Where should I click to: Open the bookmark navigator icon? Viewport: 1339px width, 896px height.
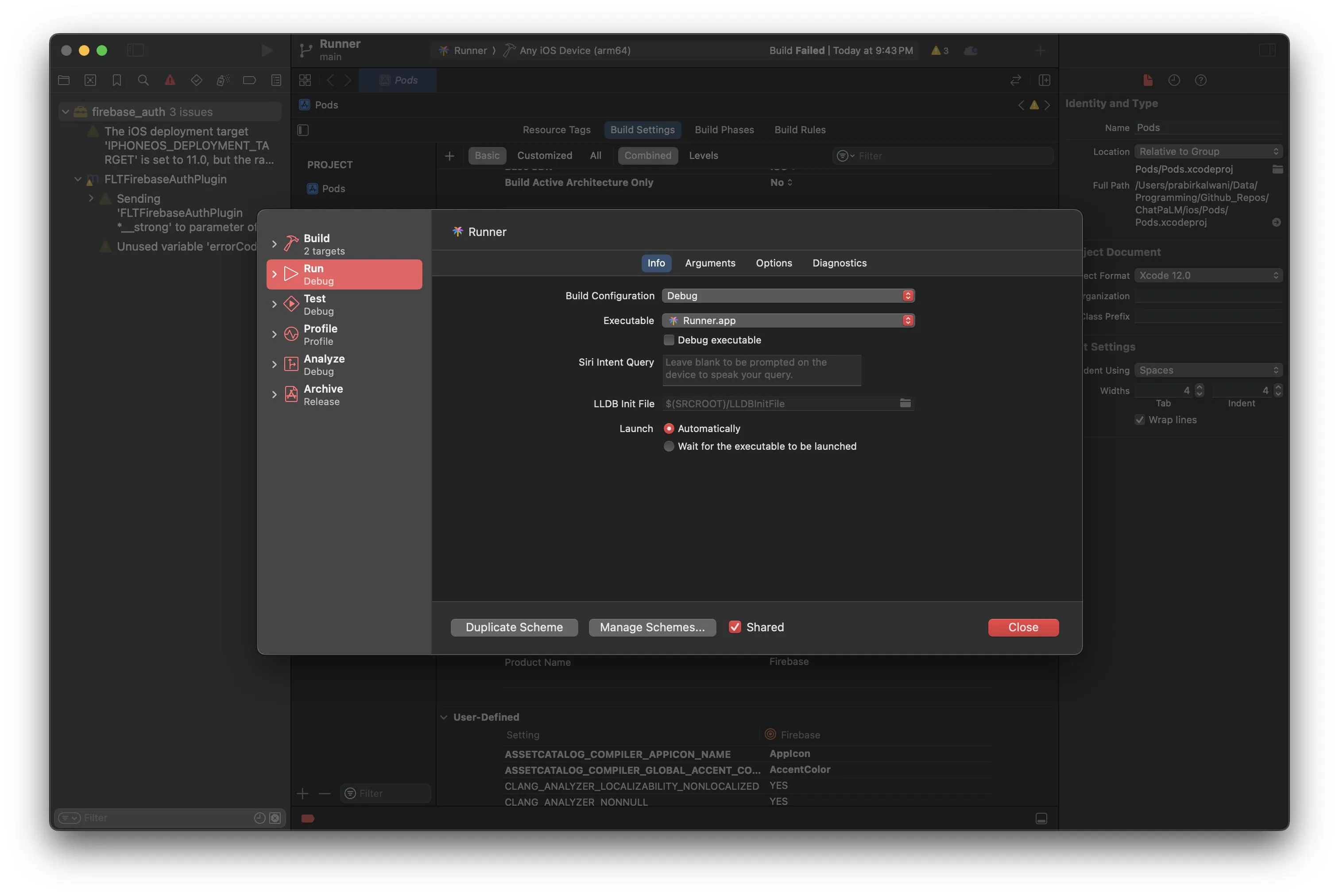tap(116, 80)
